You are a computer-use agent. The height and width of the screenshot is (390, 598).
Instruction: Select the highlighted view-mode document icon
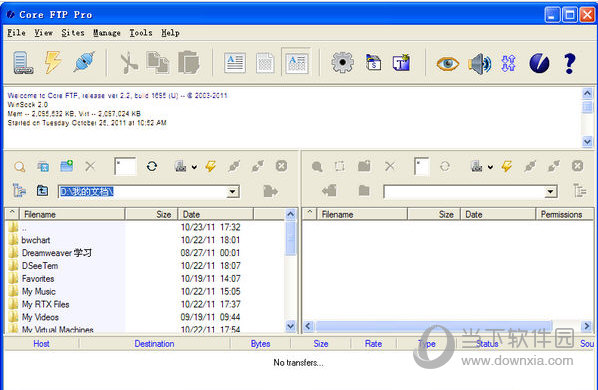[x=297, y=62]
